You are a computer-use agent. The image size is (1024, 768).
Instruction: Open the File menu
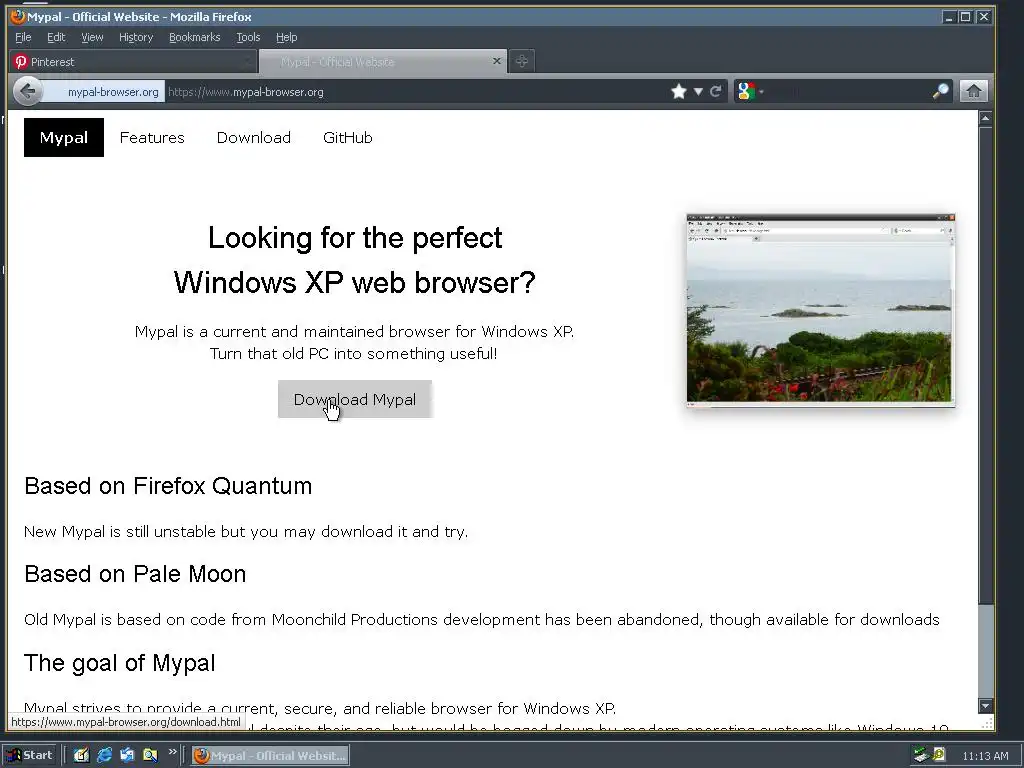(x=23, y=37)
